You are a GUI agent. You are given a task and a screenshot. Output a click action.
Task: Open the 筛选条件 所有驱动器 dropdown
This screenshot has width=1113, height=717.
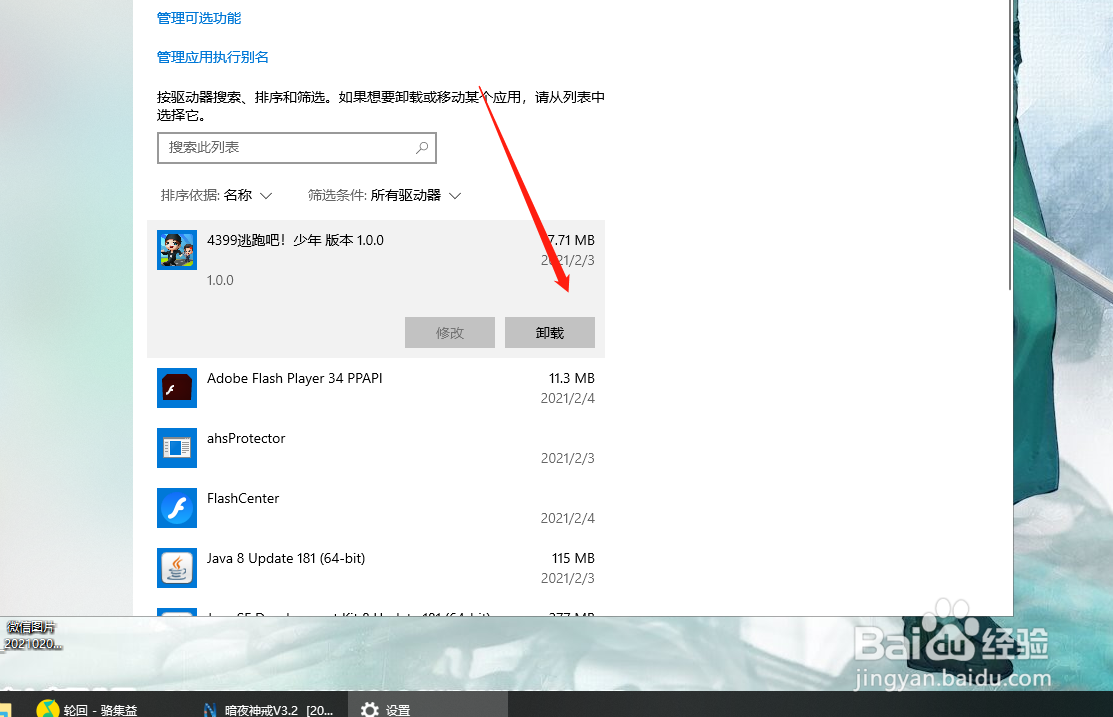tap(384, 195)
